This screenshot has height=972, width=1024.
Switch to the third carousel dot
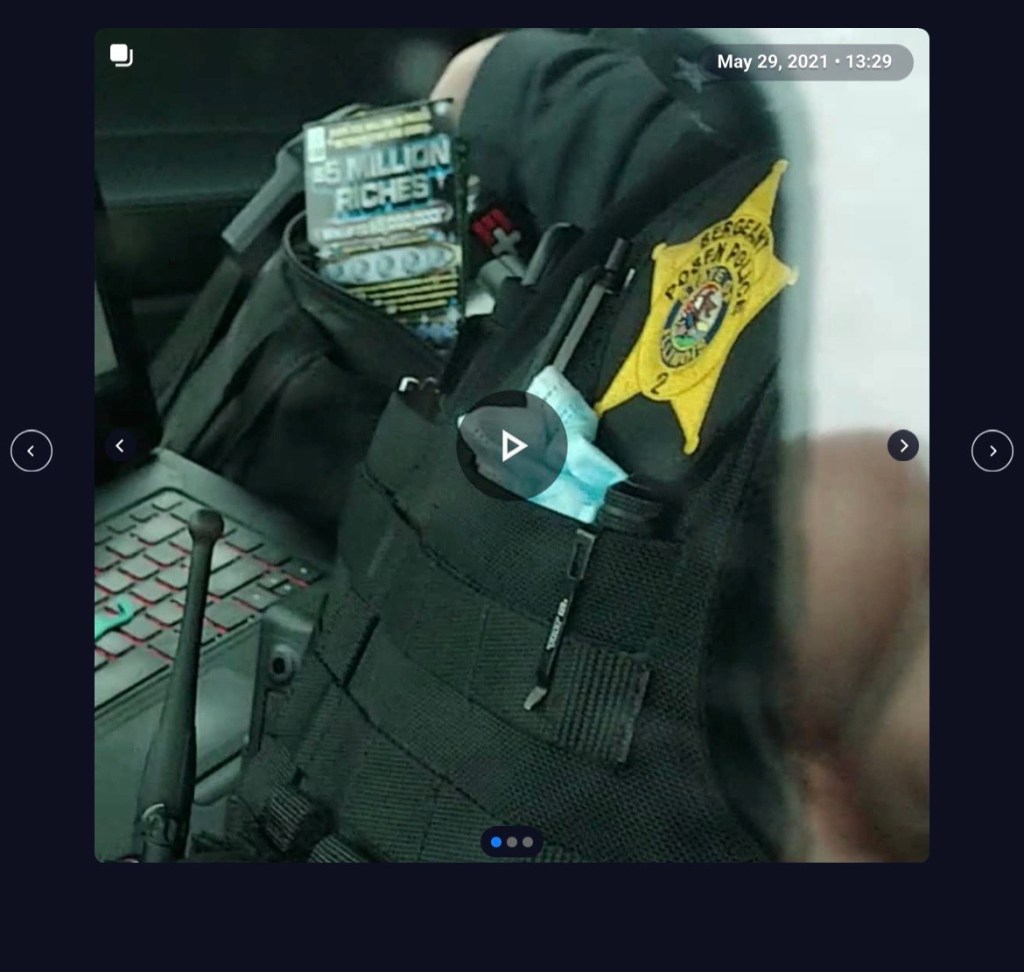(x=528, y=842)
